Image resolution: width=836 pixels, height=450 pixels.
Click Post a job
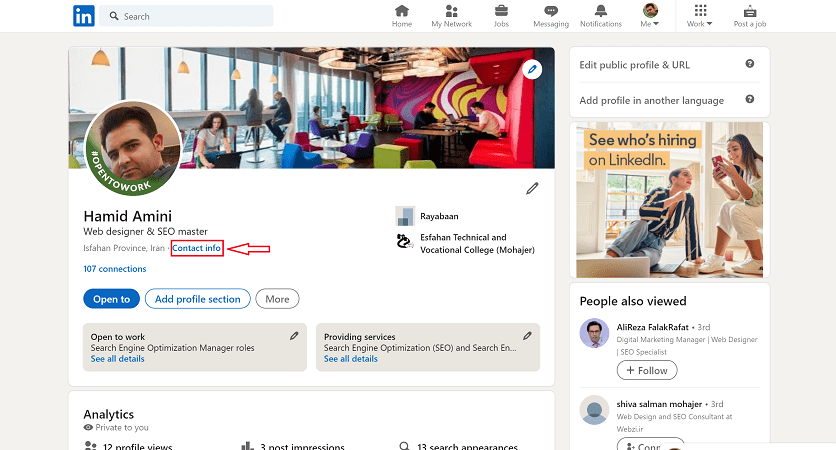tap(750, 17)
